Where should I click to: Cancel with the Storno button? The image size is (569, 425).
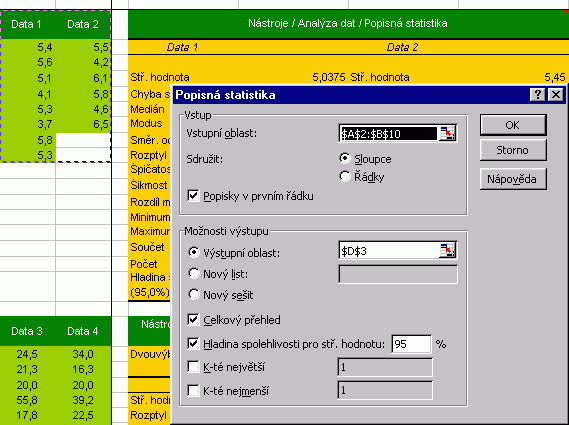point(513,150)
